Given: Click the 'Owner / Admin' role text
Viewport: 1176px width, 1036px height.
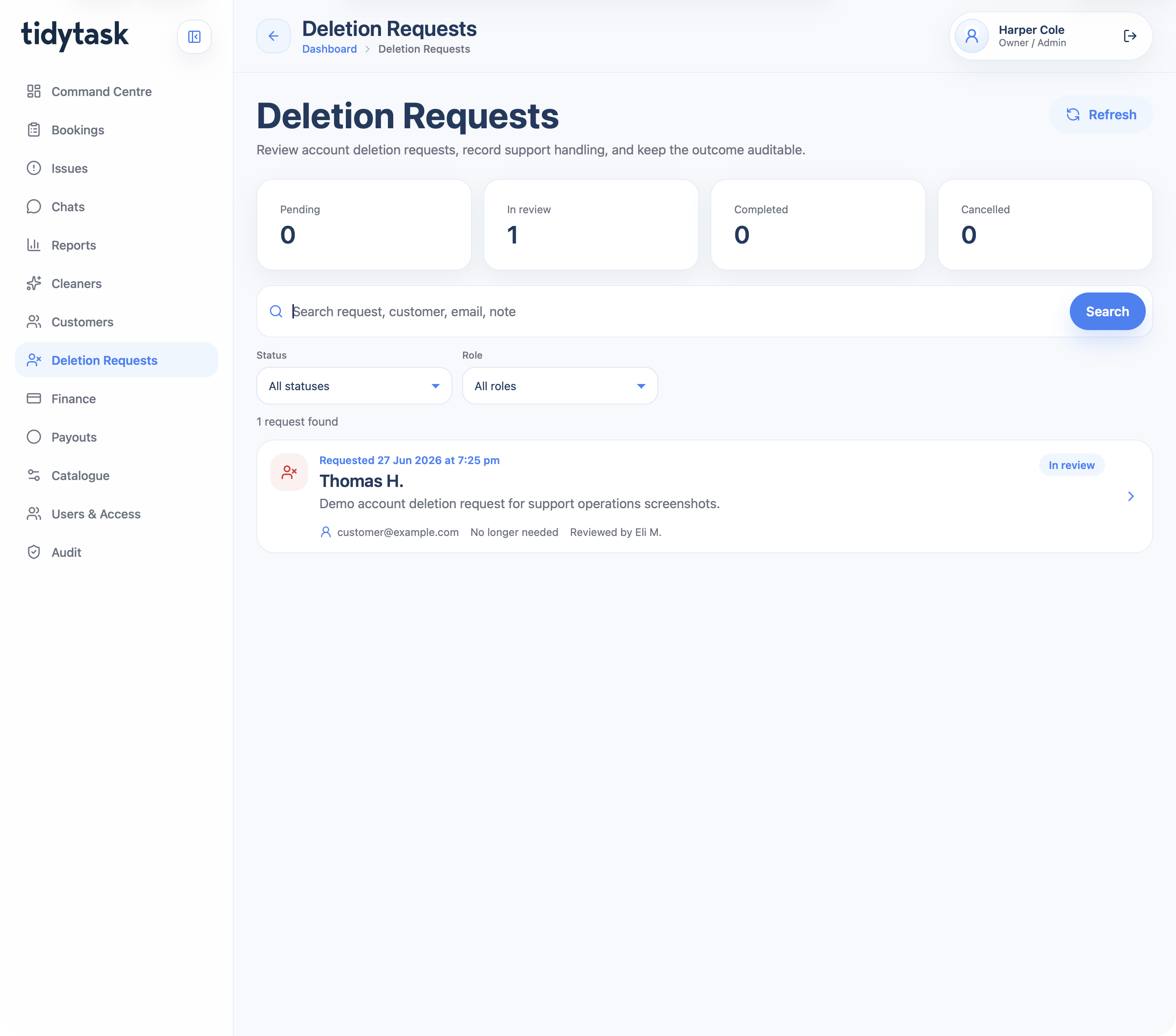Looking at the screenshot, I should tap(1032, 43).
